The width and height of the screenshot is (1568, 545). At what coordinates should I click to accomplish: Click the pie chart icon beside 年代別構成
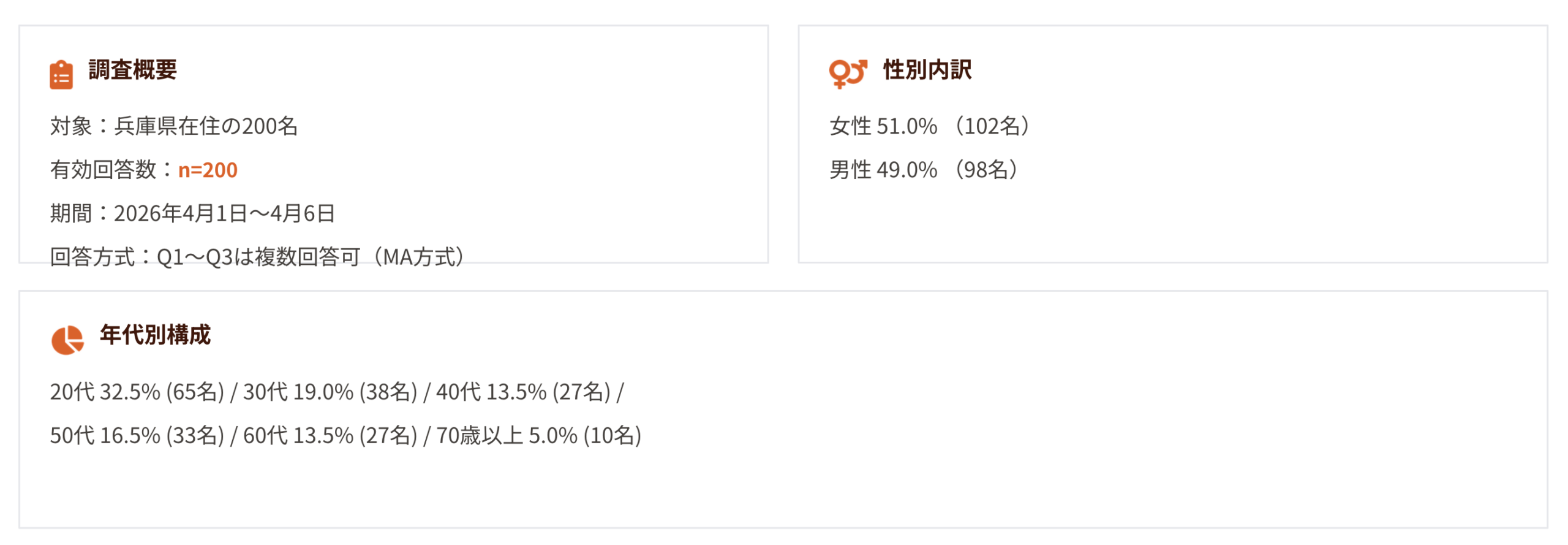point(67,340)
